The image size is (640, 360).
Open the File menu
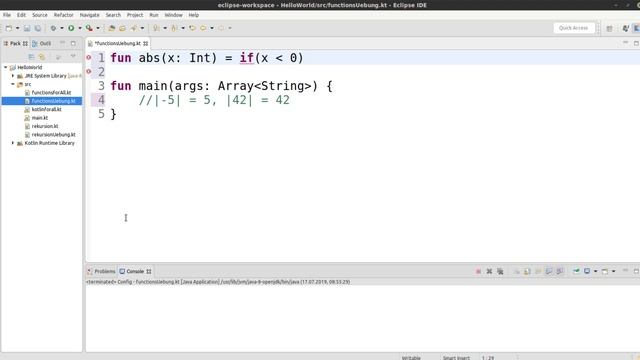[7, 15]
